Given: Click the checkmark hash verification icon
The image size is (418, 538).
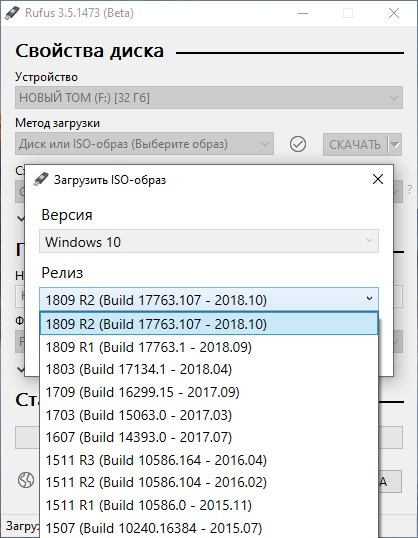Looking at the screenshot, I should (298, 144).
